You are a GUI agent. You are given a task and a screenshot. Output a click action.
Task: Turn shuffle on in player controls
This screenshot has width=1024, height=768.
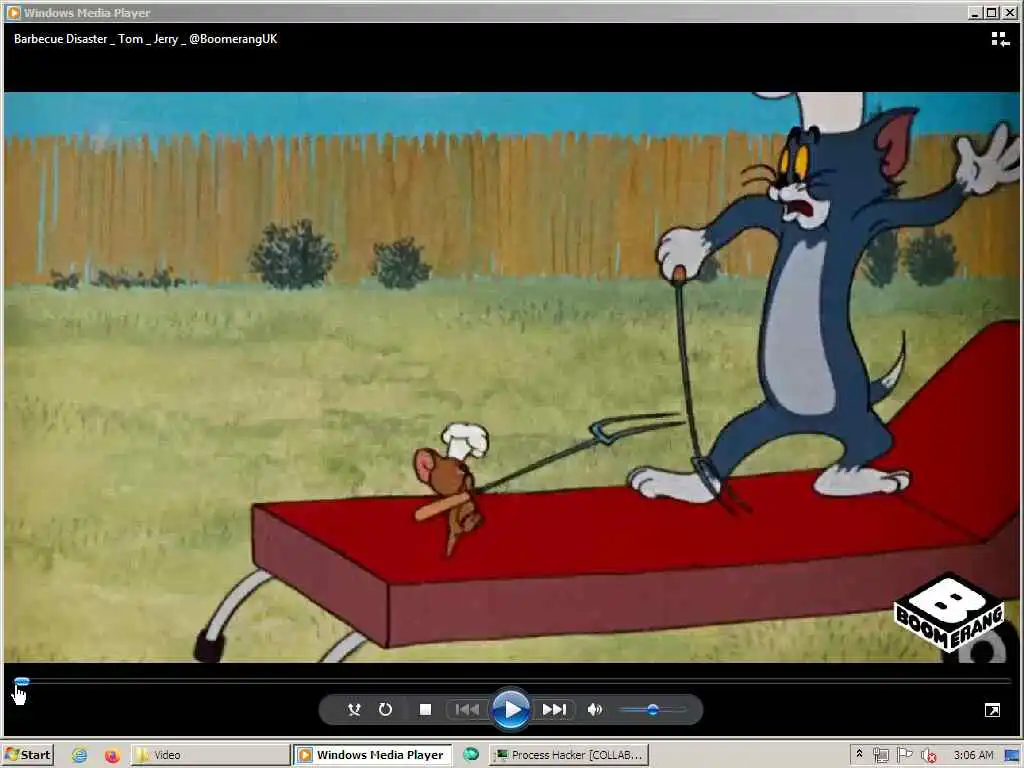point(354,709)
